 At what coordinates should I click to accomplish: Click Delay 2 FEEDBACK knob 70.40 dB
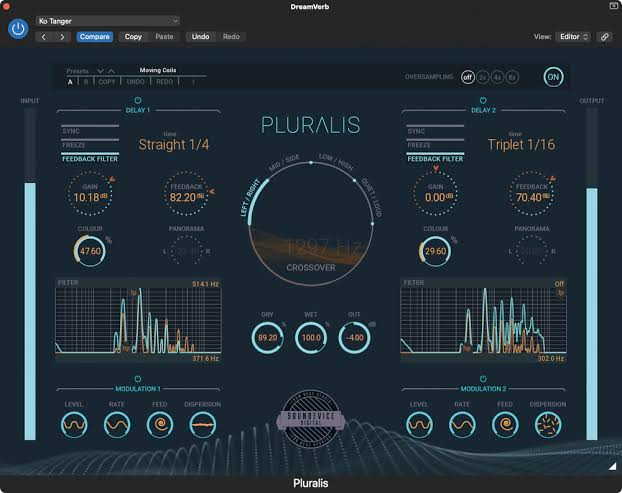pos(532,194)
